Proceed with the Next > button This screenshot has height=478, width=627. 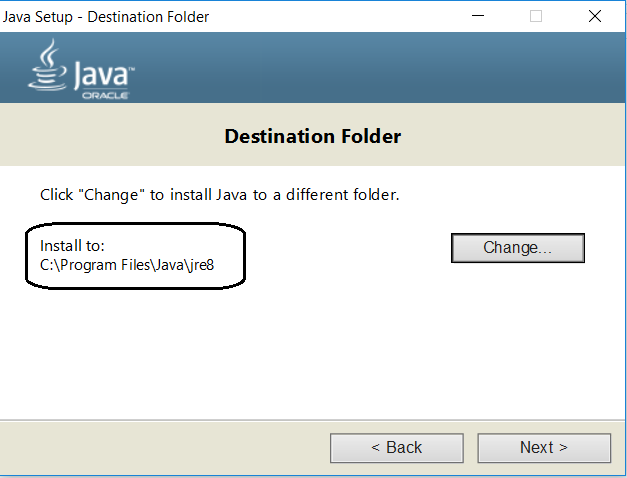pyautogui.click(x=543, y=448)
